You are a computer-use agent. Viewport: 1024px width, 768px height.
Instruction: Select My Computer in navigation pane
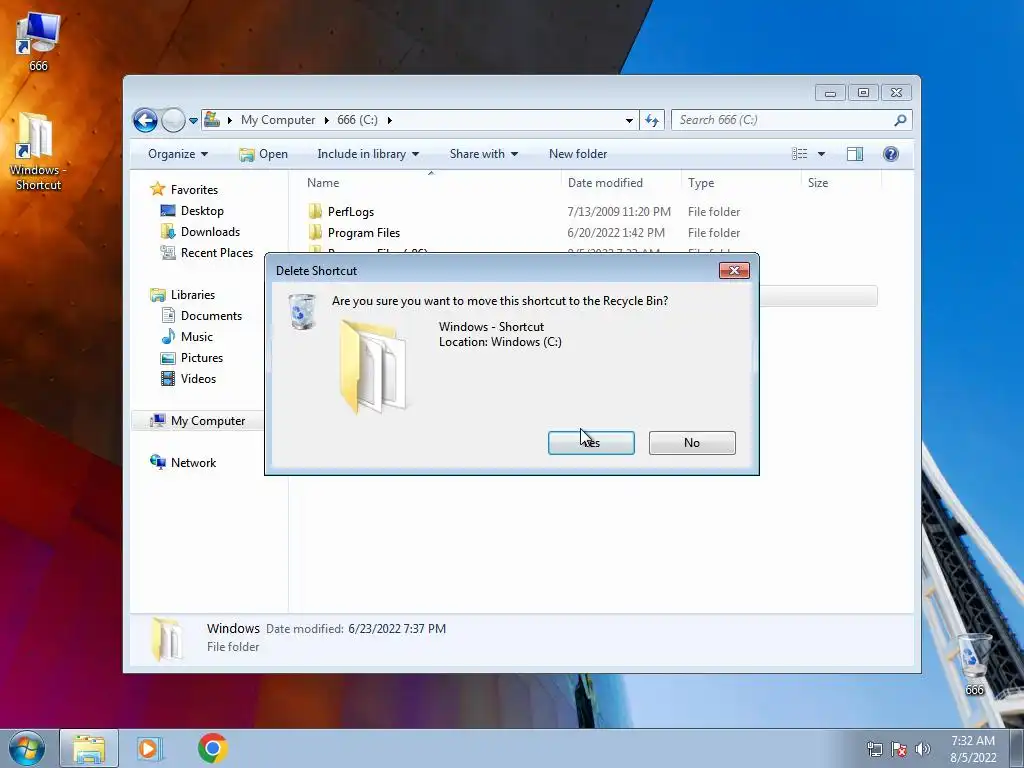coord(208,421)
